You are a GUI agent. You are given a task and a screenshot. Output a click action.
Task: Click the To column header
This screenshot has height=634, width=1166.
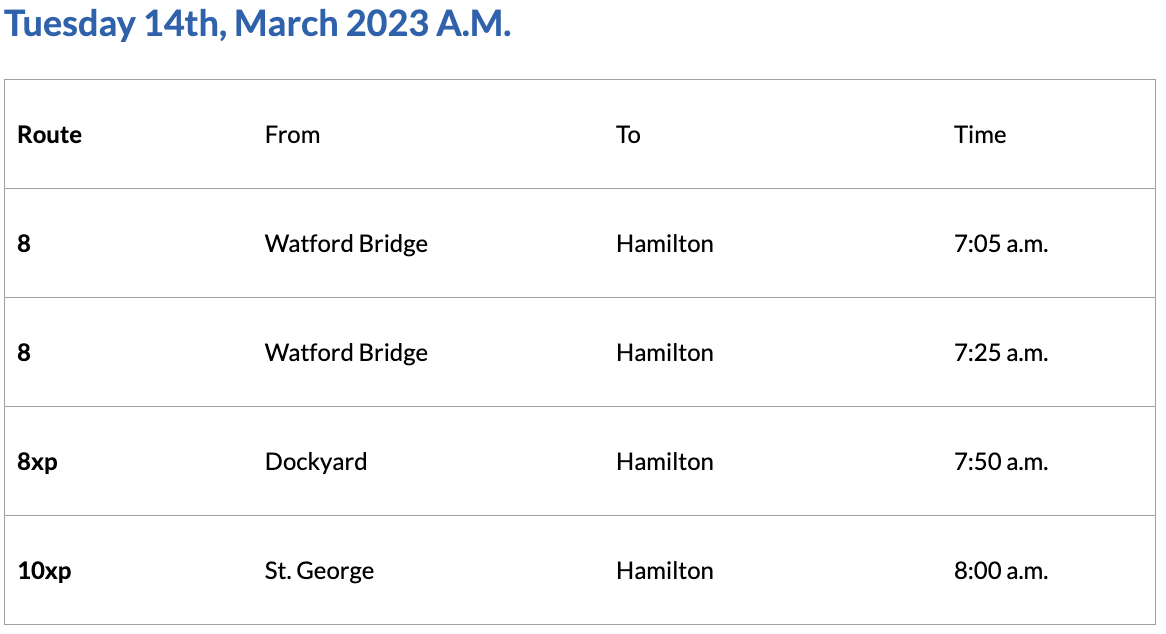[628, 135]
